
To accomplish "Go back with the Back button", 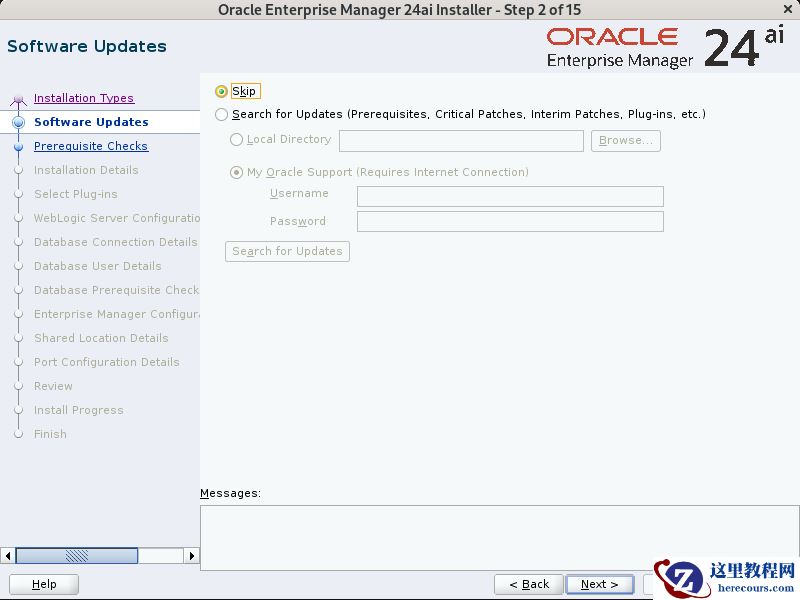I will pos(529,584).
